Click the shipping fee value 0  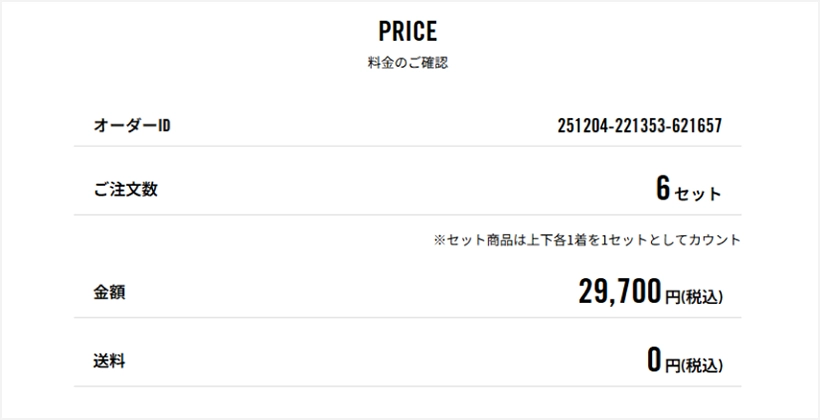pyautogui.click(x=655, y=359)
